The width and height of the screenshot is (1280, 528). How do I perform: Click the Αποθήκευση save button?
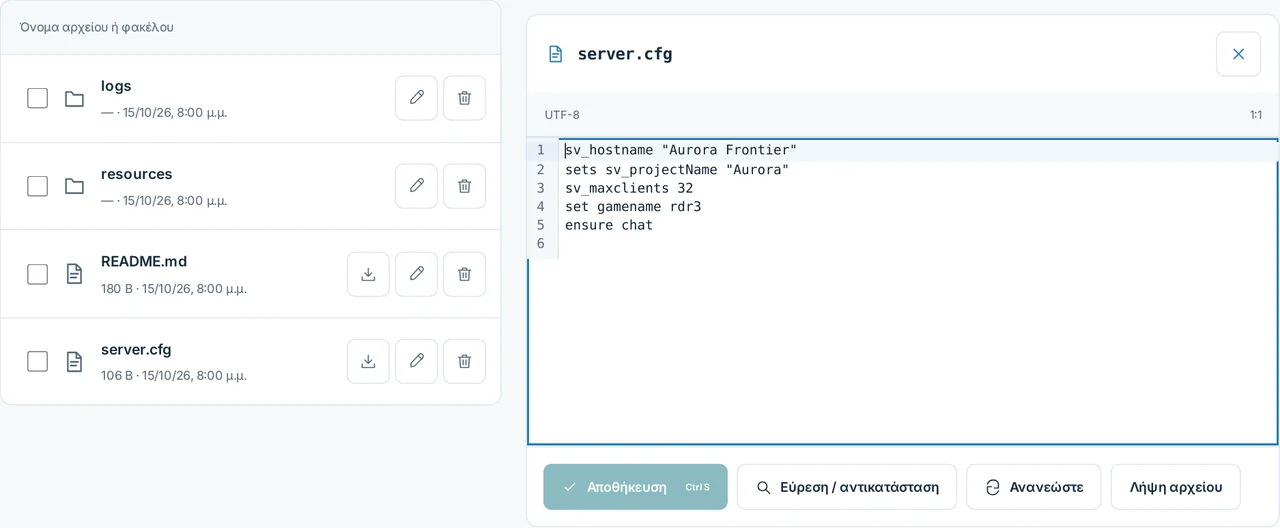[x=635, y=487]
